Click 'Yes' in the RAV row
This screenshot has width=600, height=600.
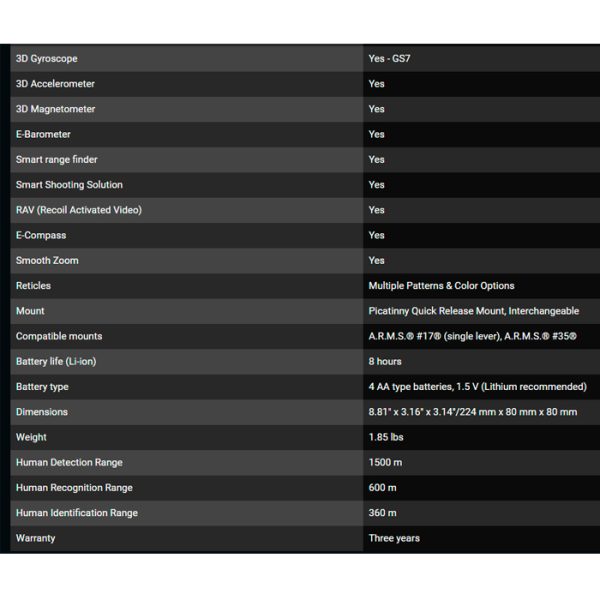point(377,210)
